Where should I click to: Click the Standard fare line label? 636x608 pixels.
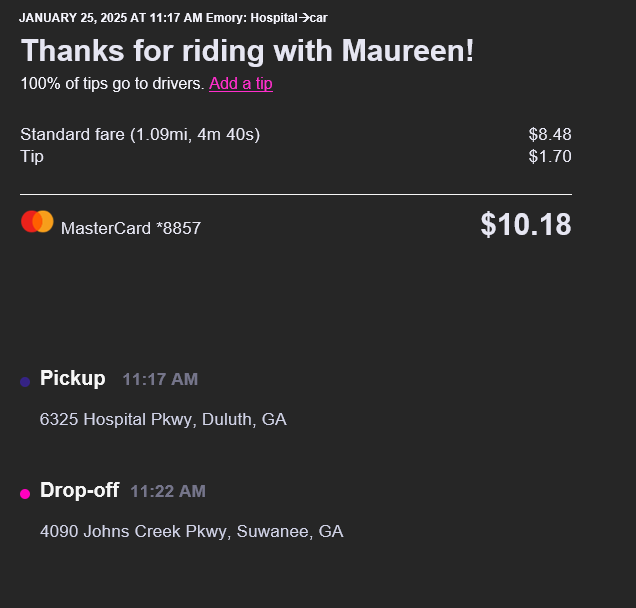click(140, 134)
